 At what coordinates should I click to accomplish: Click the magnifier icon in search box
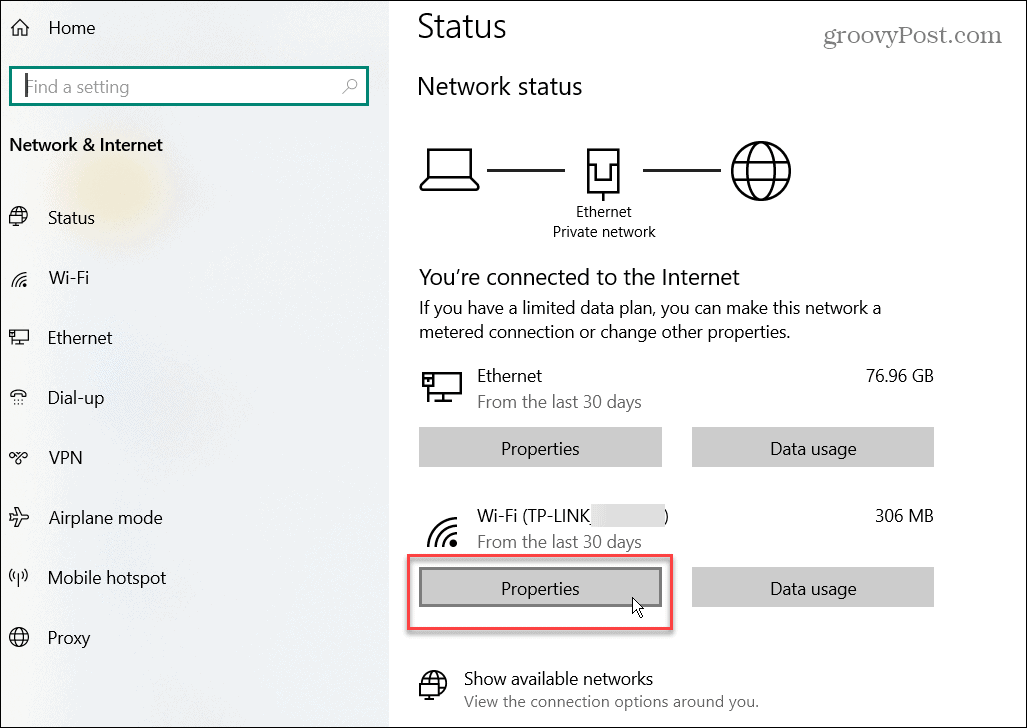click(350, 87)
